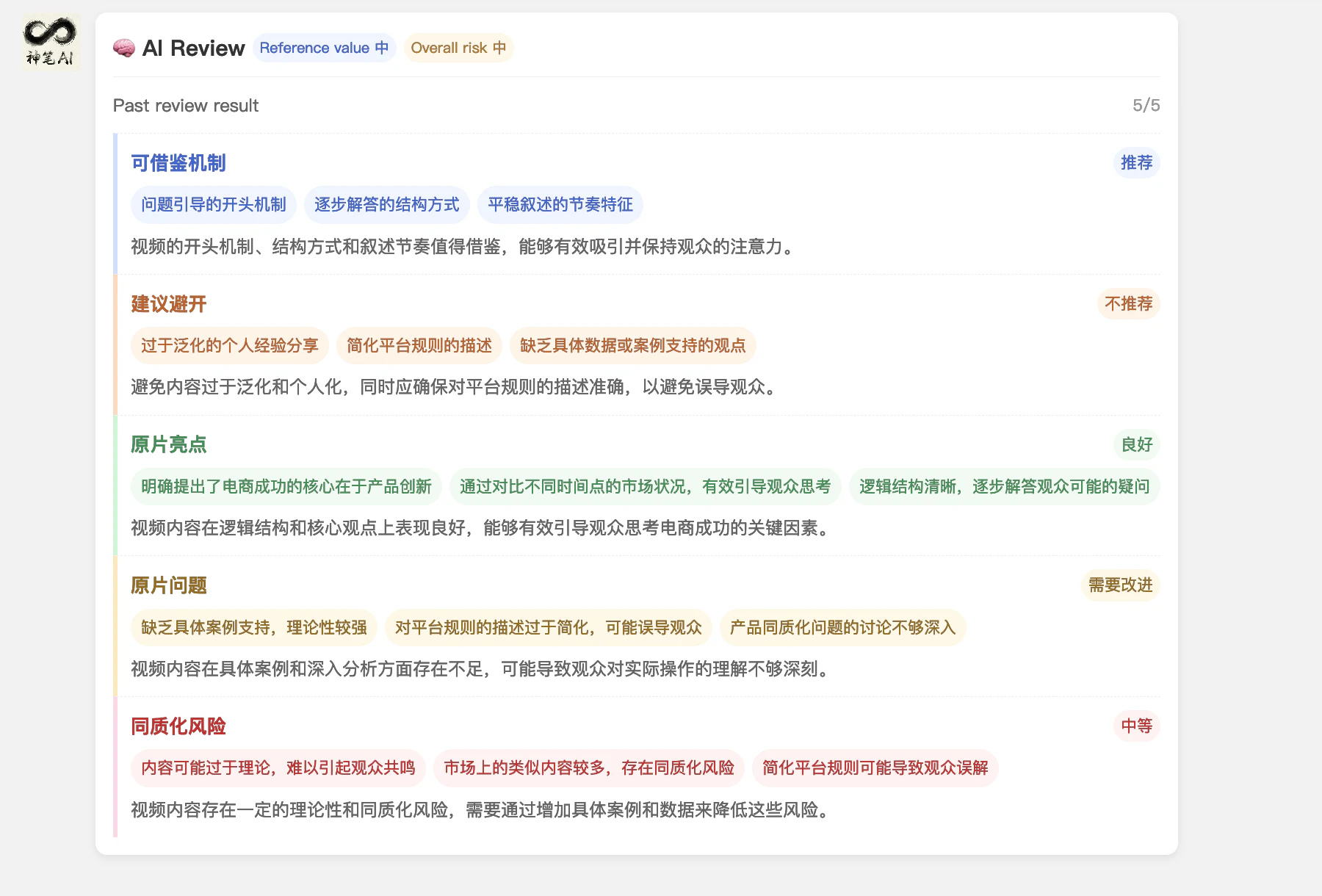1322x896 pixels.
Task: Select the 市场上的类似内容较多 tag
Action: pos(589,767)
